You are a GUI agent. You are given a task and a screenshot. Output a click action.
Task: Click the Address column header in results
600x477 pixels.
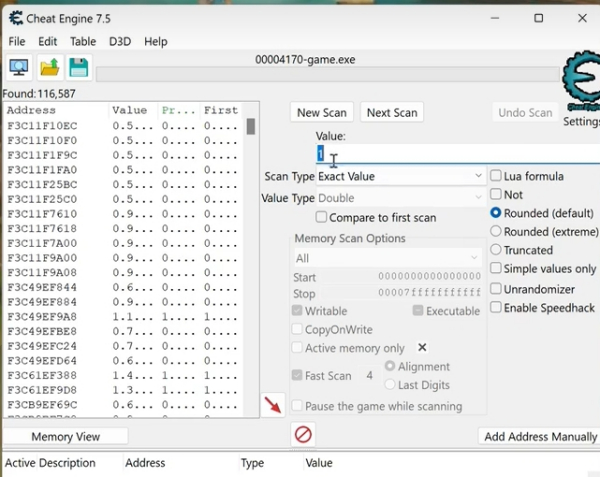coord(56,110)
